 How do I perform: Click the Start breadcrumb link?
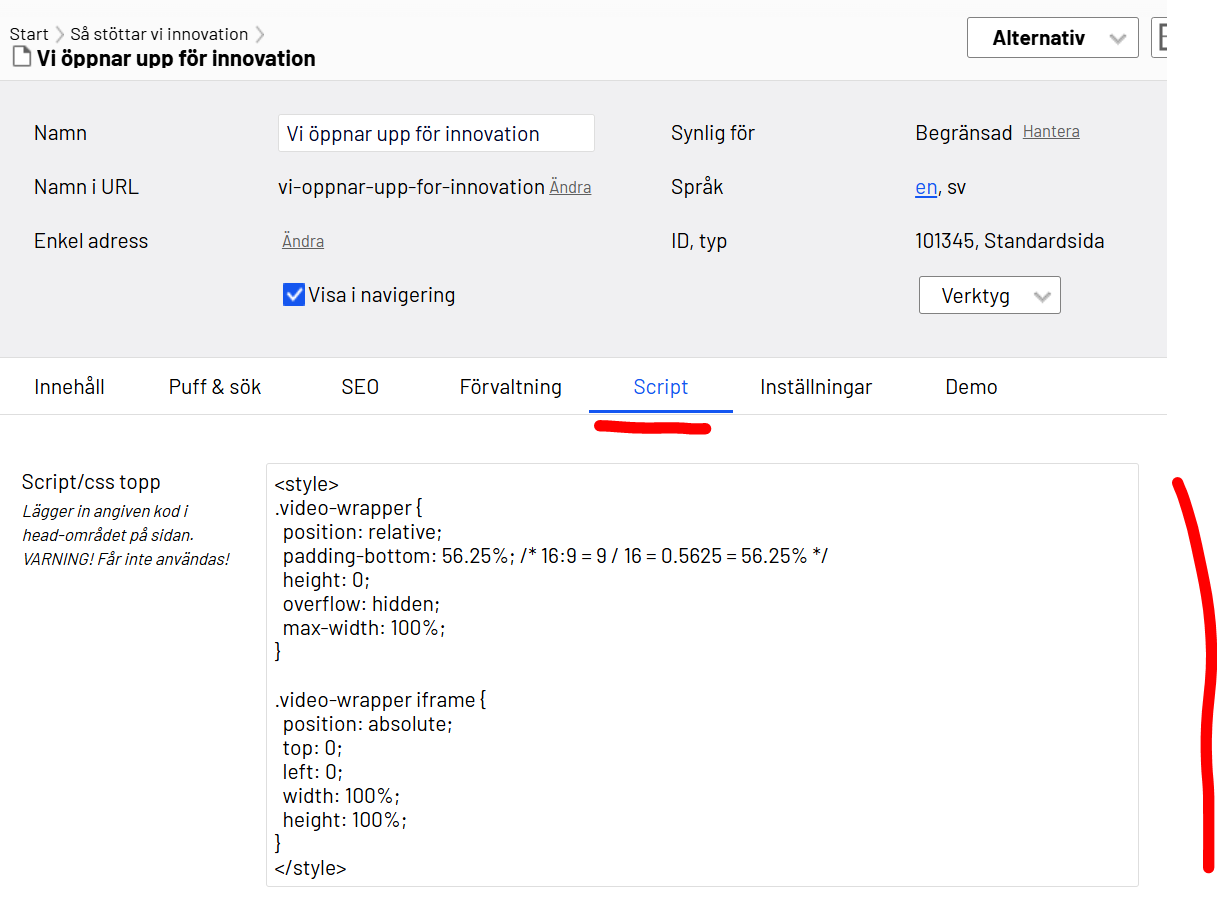point(29,34)
